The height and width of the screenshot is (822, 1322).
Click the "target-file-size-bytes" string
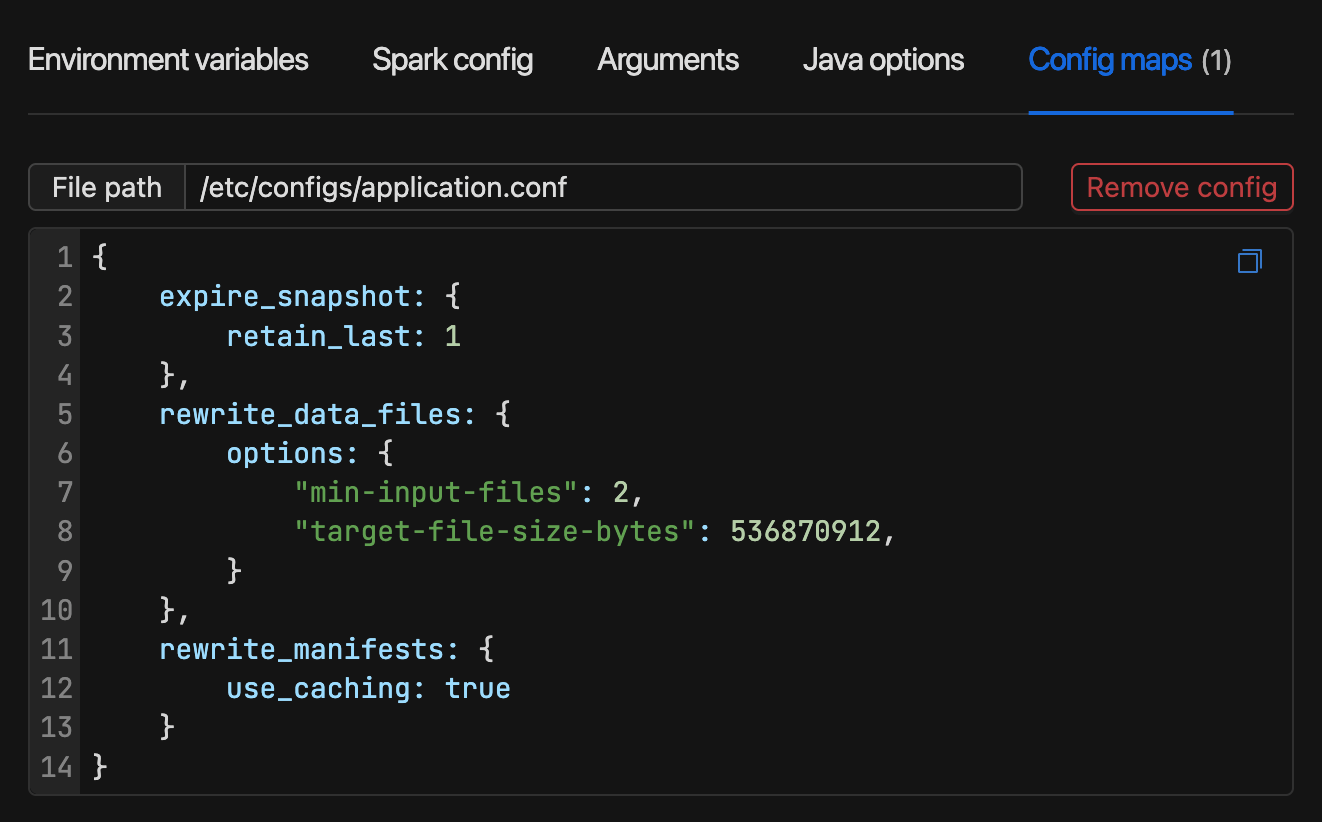(495, 531)
